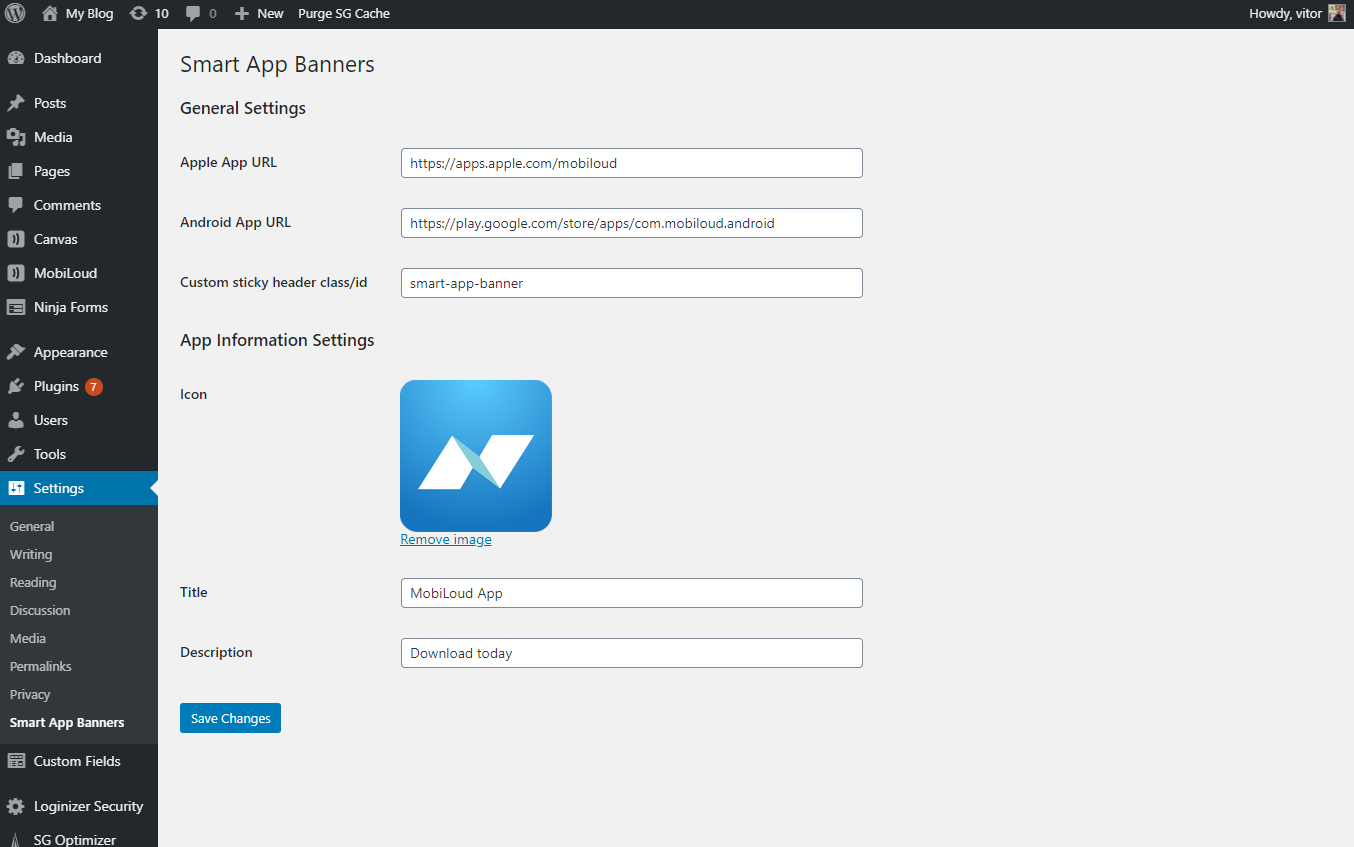Open the updates icon showing 10

click(x=138, y=14)
